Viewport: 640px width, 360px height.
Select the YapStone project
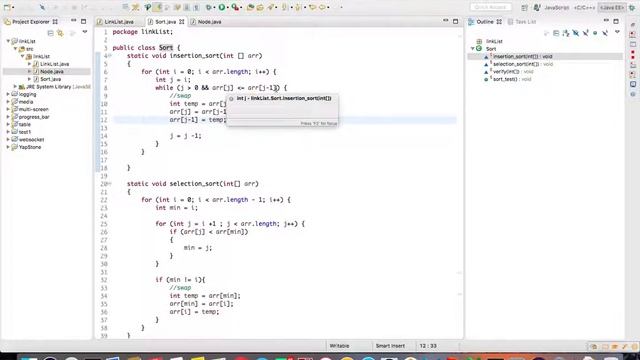(x=30, y=147)
